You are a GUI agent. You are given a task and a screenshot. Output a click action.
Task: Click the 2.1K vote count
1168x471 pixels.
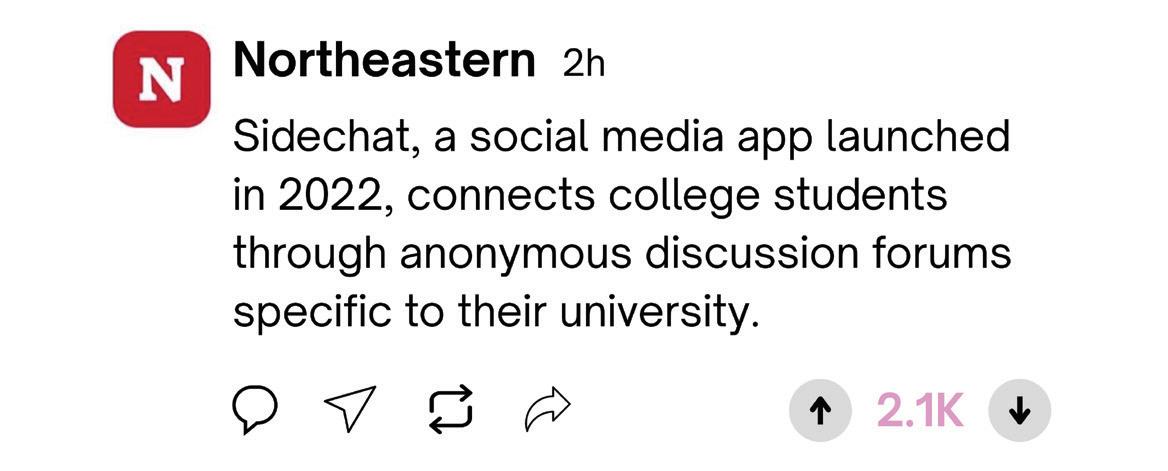pyautogui.click(x=920, y=411)
